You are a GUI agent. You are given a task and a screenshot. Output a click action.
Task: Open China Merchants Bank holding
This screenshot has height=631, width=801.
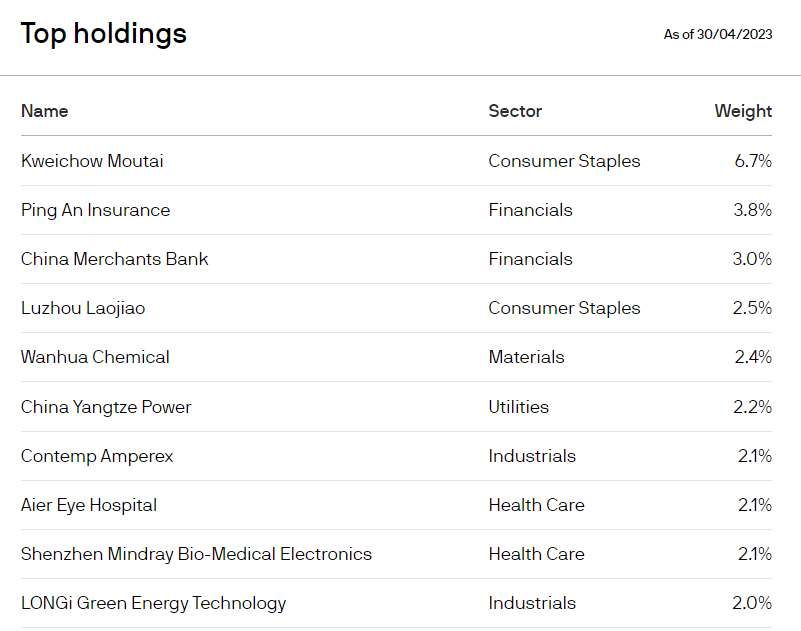pyautogui.click(x=115, y=259)
